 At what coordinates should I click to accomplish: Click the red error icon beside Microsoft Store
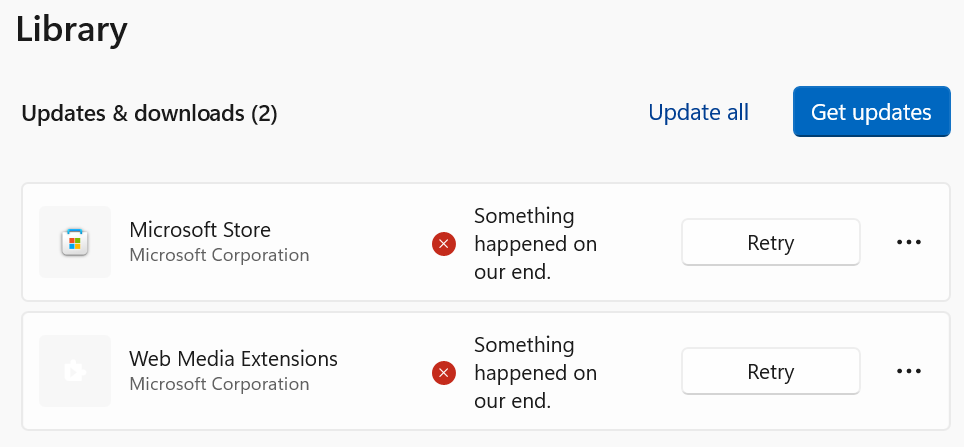443,243
